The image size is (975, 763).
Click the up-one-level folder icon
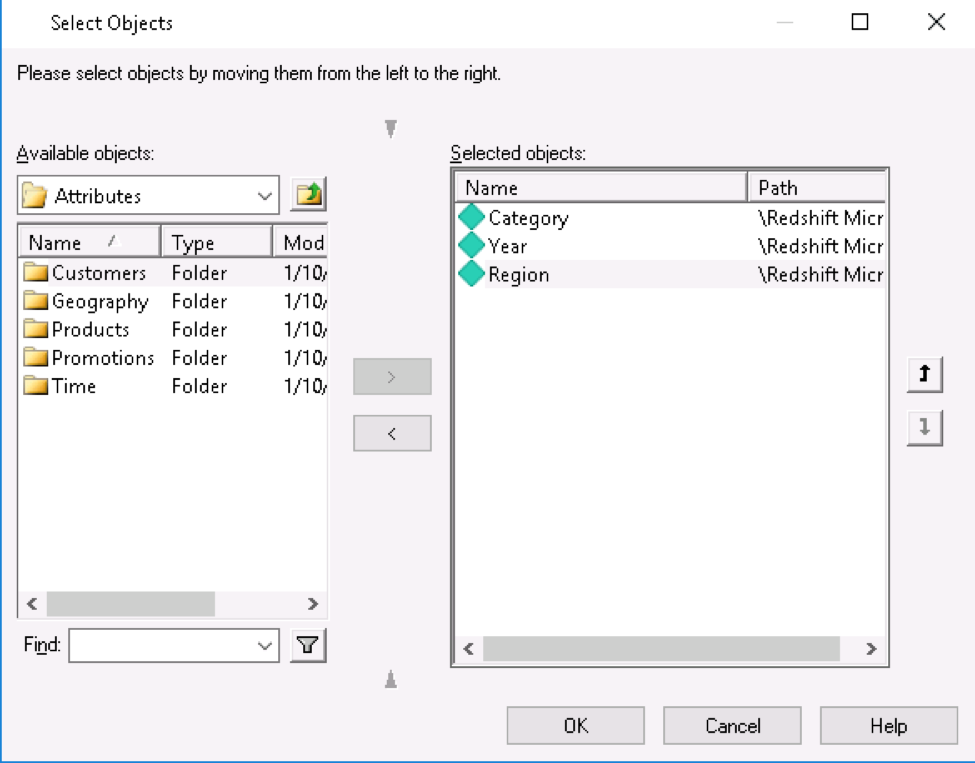coord(307,194)
